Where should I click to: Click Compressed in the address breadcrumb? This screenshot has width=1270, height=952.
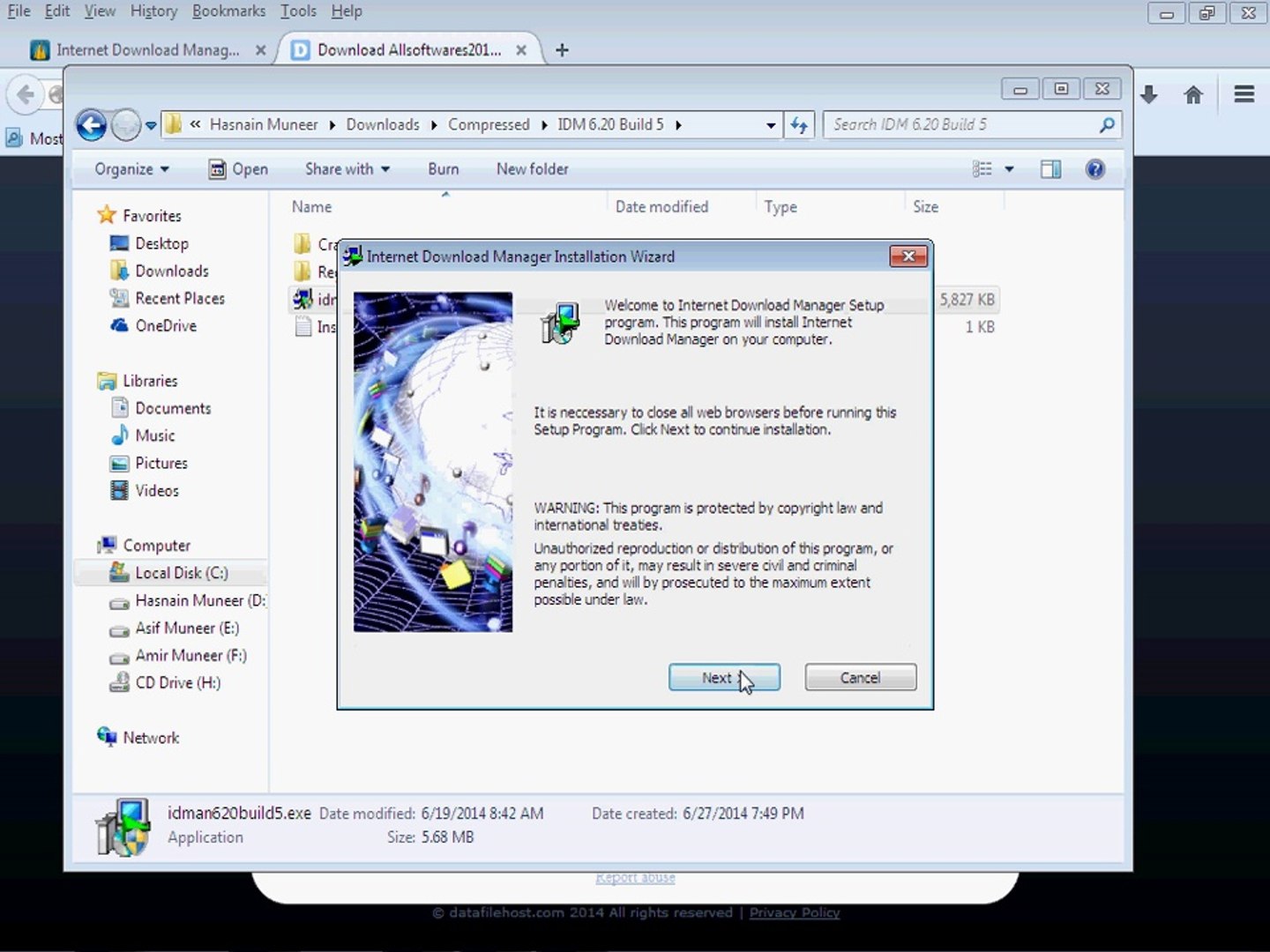(x=489, y=124)
